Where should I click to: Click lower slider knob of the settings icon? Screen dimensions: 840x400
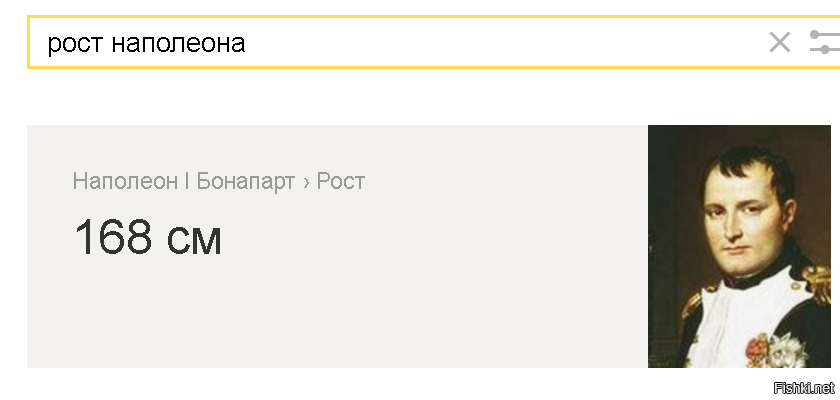pyautogui.click(x=825, y=49)
